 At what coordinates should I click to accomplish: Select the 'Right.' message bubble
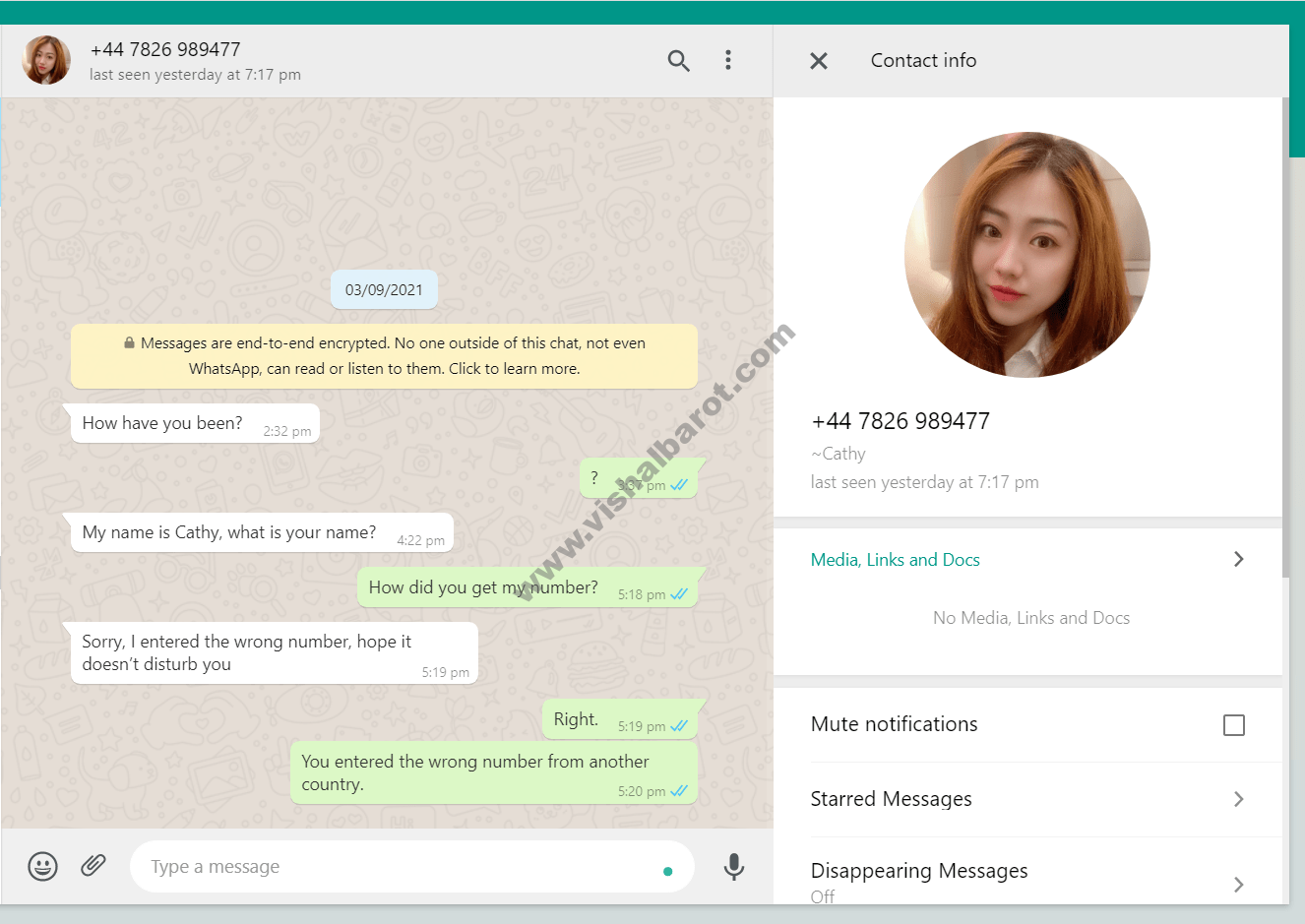(x=624, y=719)
